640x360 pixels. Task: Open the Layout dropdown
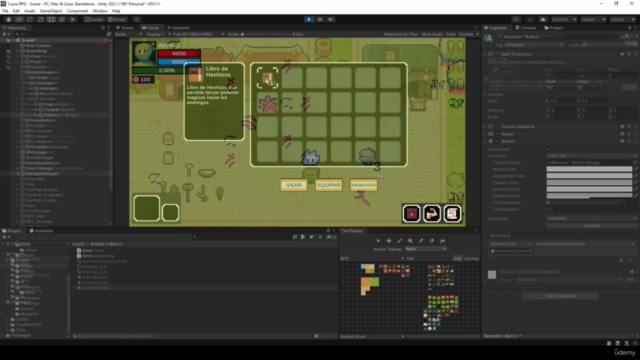coord(622,19)
